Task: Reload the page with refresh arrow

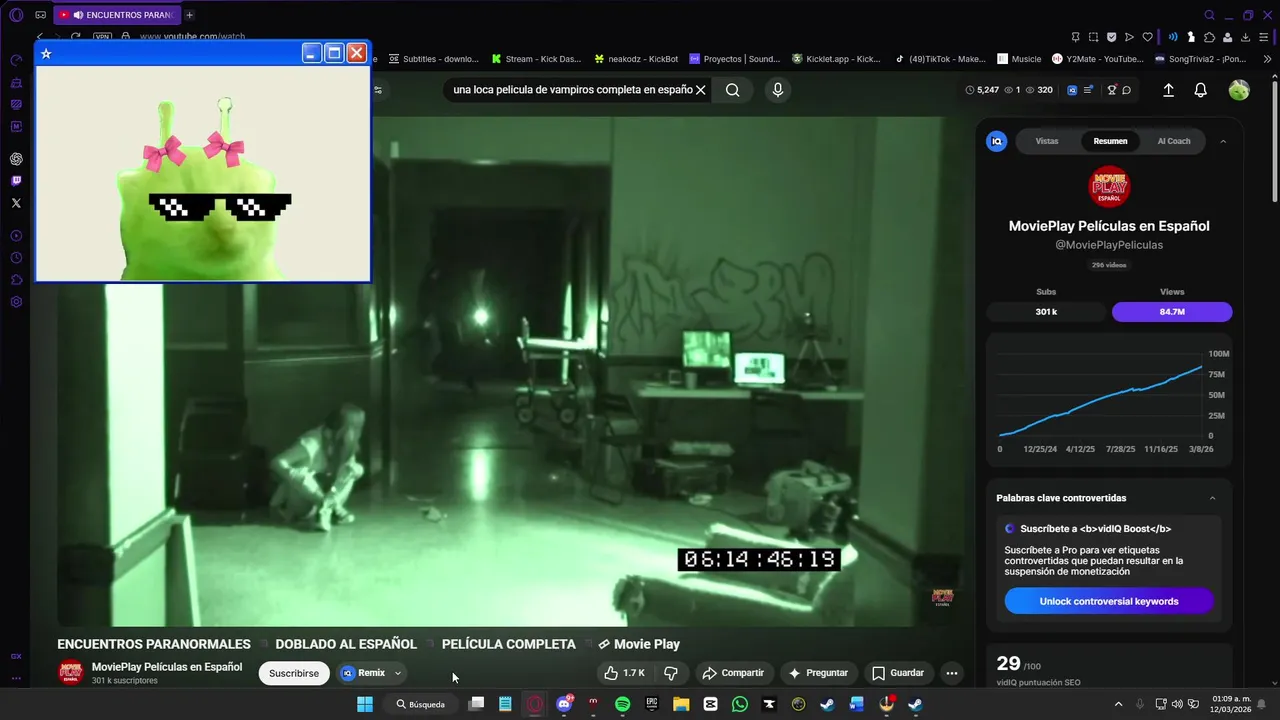Action: pyautogui.click(x=75, y=37)
